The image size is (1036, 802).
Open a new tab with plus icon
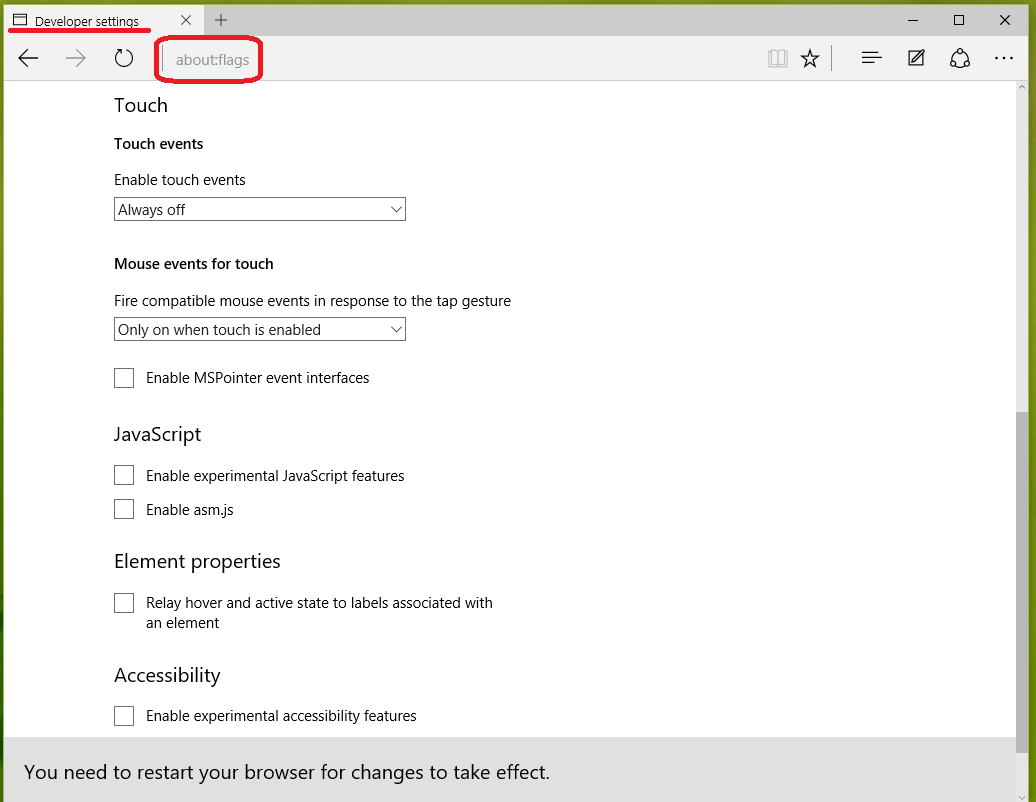coord(221,20)
